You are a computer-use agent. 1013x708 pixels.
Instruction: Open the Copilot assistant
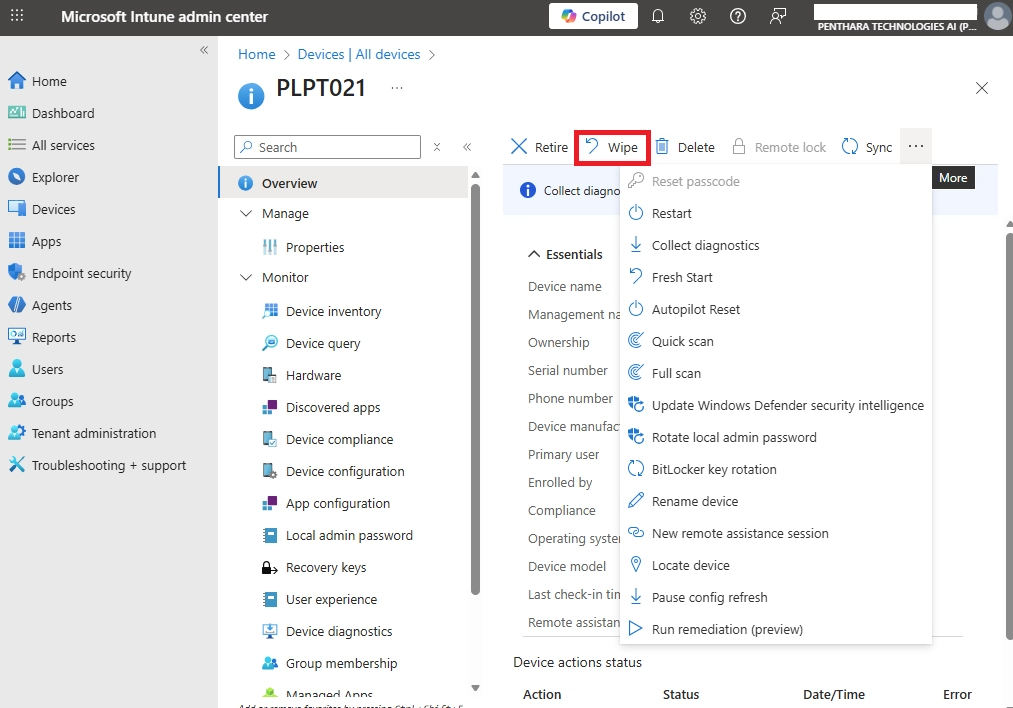click(x=593, y=17)
